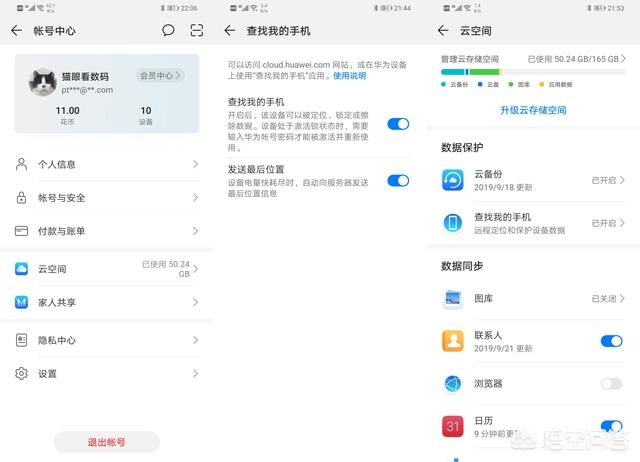
Task: Open chevron beside 图库 已关闭
Action: (623, 298)
